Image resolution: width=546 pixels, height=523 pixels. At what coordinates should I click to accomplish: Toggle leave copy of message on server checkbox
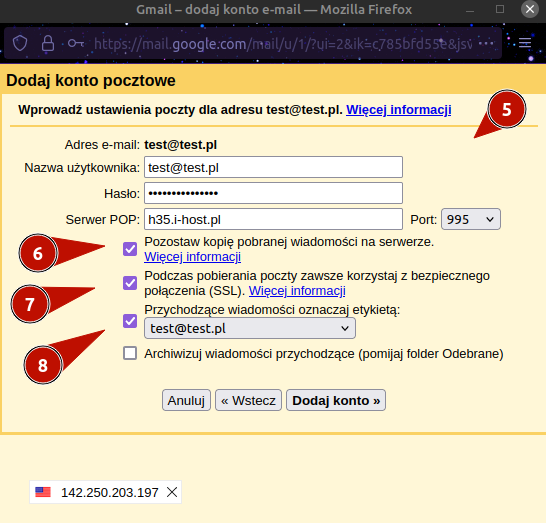tap(130, 249)
